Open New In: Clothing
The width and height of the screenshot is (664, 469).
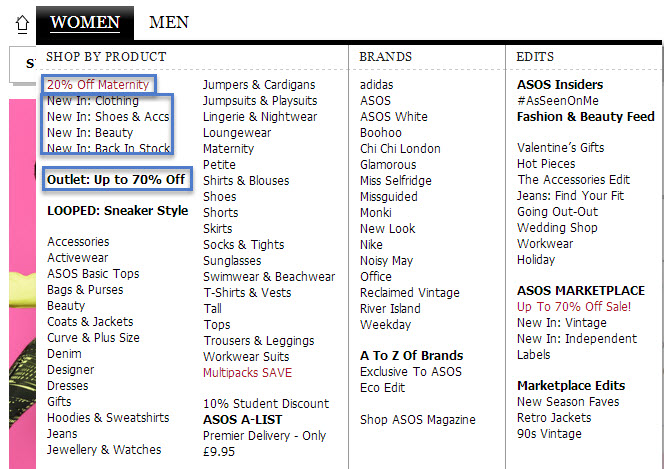coord(93,101)
